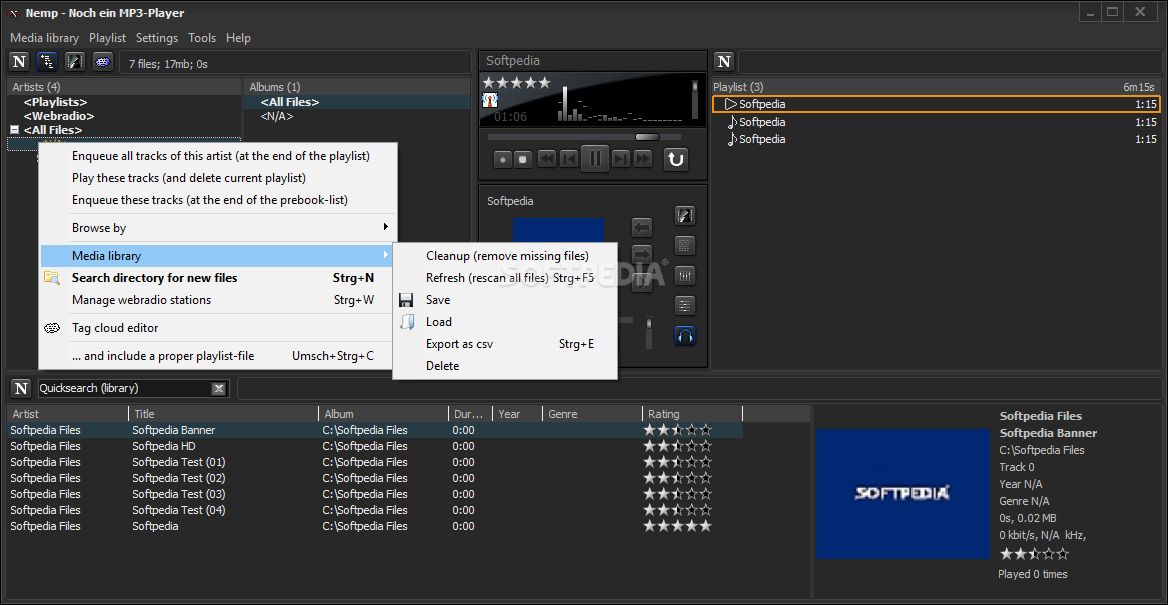Open the N menu beside Quicksearch
The width and height of the screenshot is (1168, 605).
click(22, 388)
